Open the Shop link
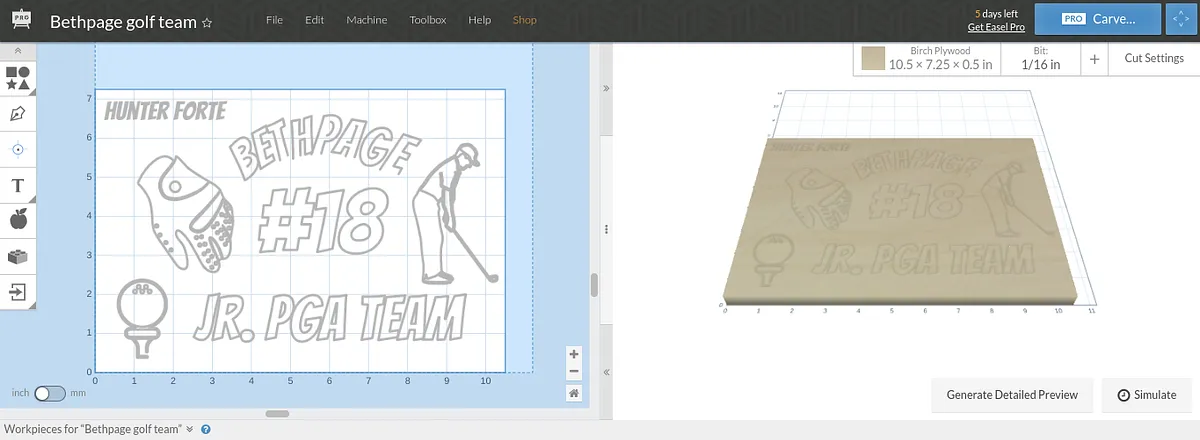The image size is (1200, 440). (x=524, y=20)
